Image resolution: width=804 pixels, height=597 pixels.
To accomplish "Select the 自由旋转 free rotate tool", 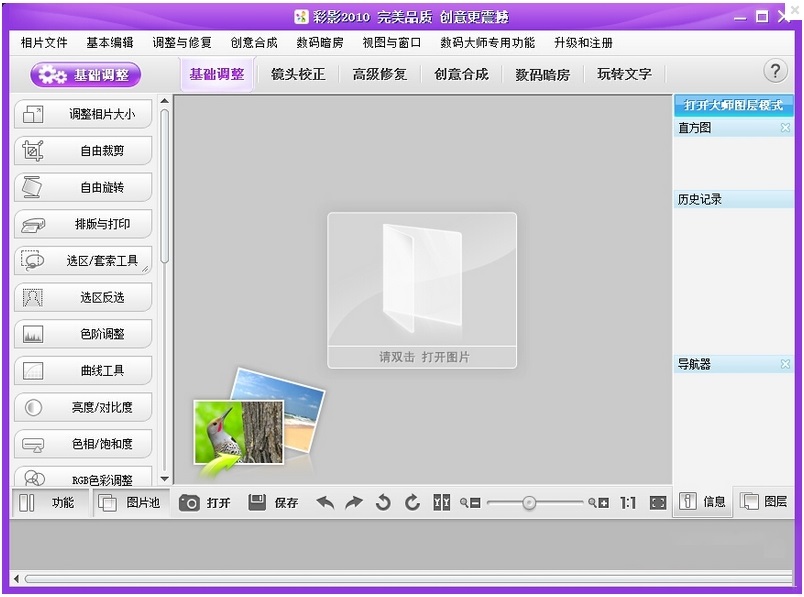I will 83,187.
